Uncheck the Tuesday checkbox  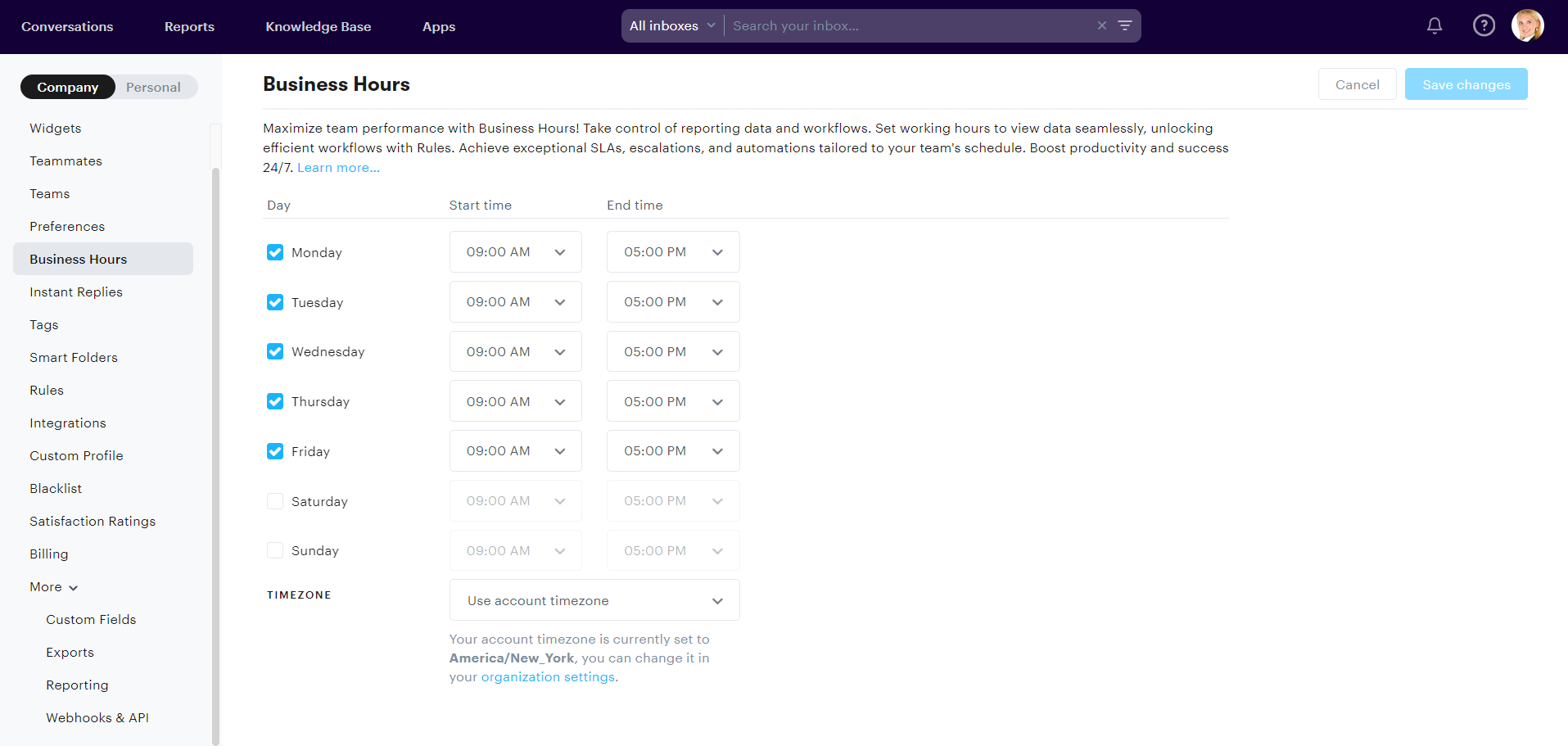(x=275, y=302)
